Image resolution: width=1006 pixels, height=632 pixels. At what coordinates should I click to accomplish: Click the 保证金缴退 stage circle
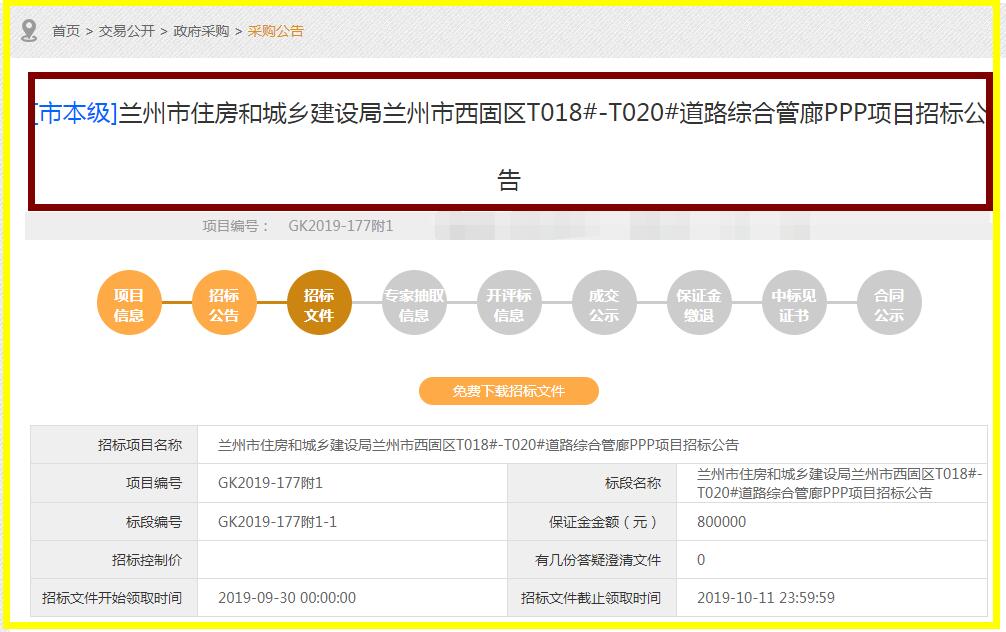pyautogui.click(x=699, y=302)
